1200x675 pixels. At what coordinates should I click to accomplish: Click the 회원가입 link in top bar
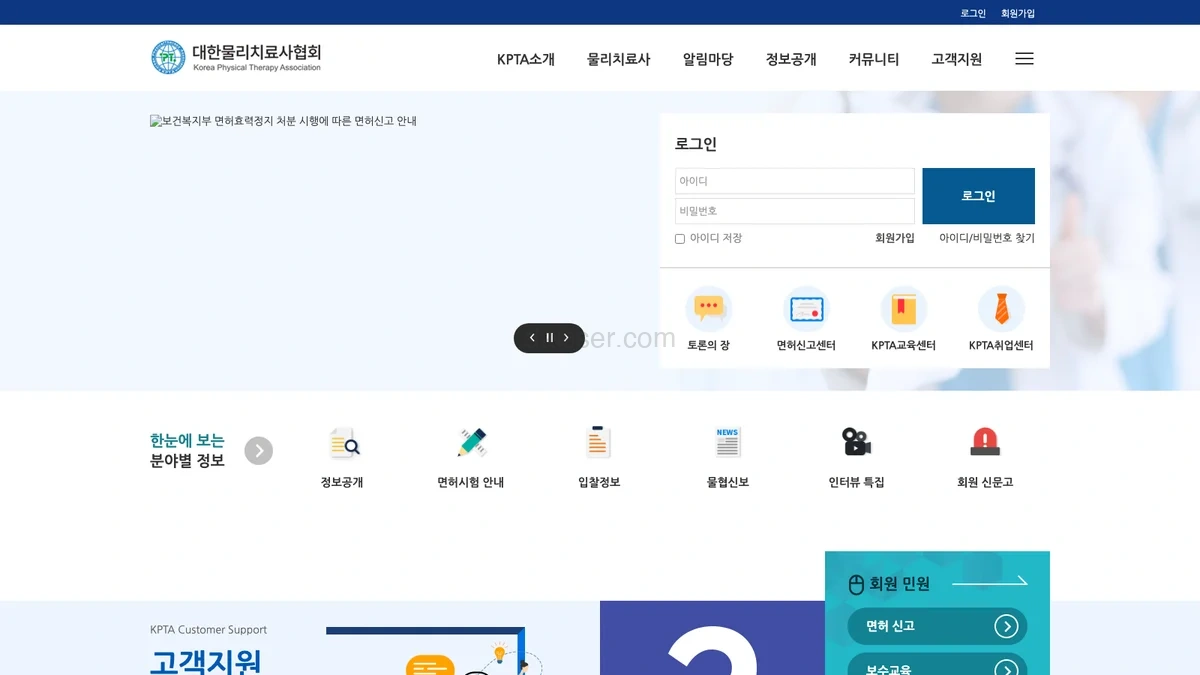pos(1018,13)
